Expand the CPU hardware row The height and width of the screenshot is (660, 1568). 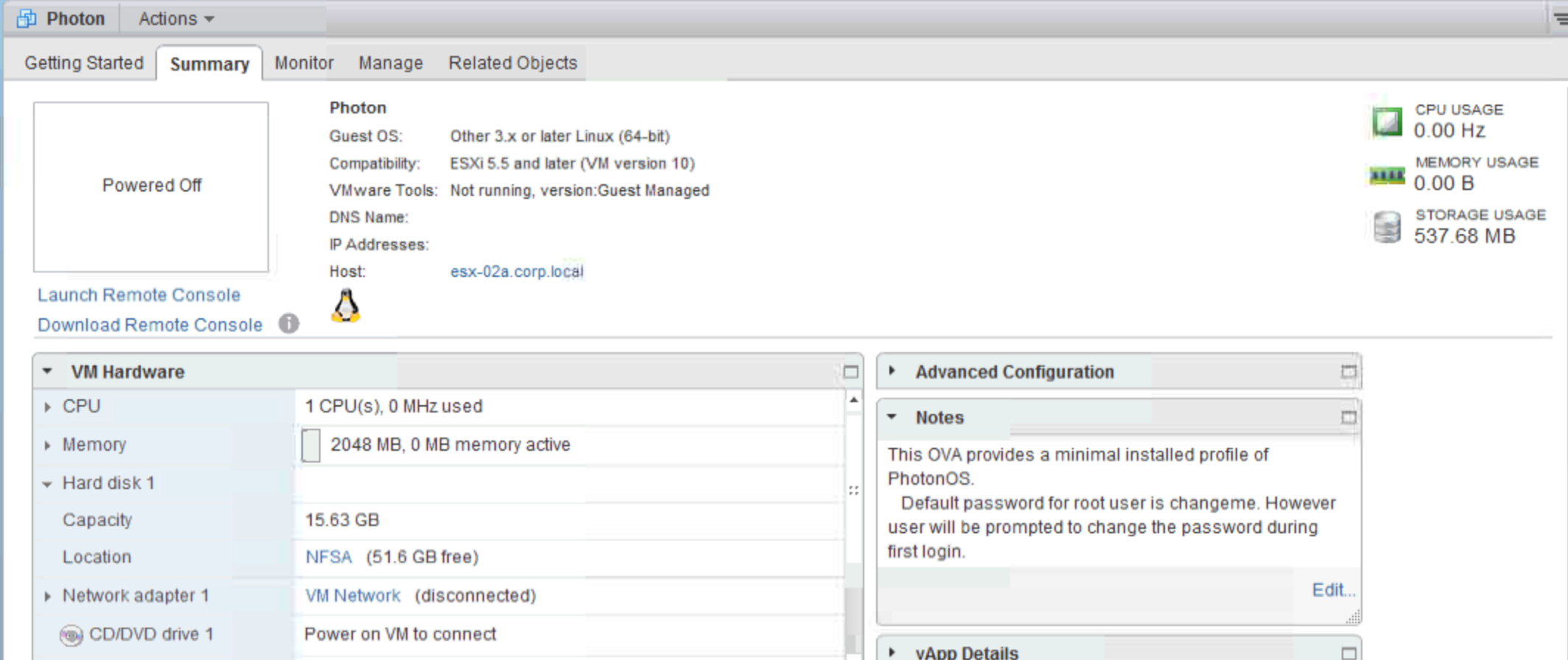click(48, 407)
